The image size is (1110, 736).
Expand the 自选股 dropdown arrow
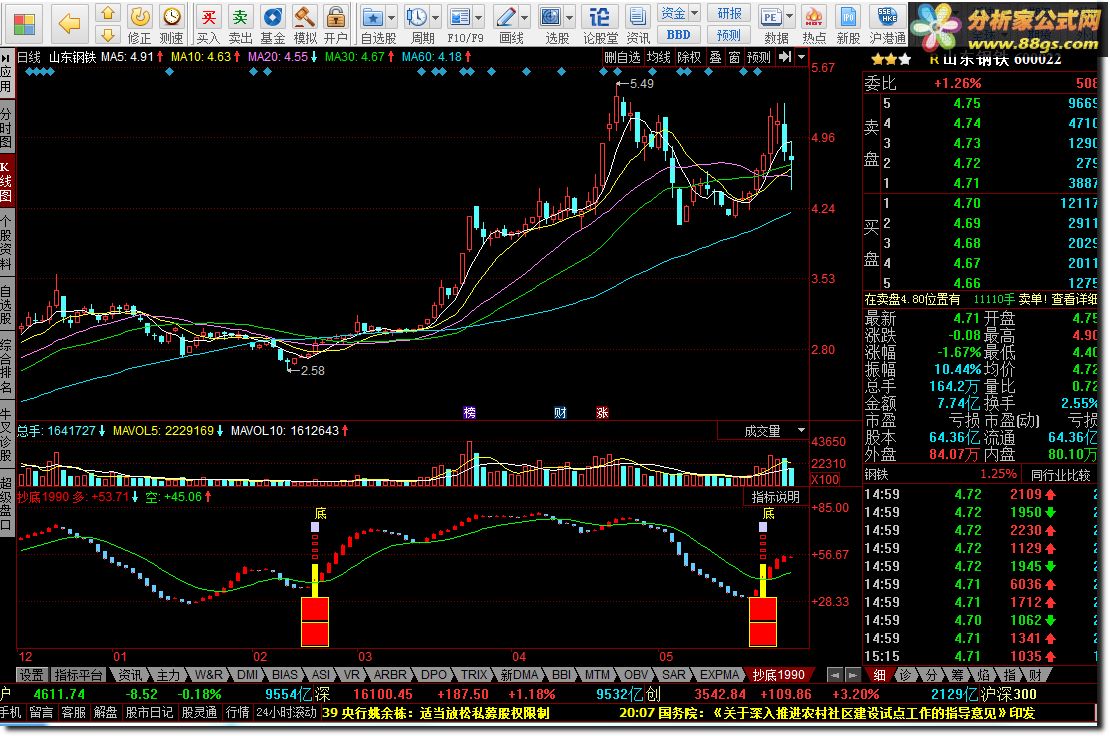pos(391,17)
